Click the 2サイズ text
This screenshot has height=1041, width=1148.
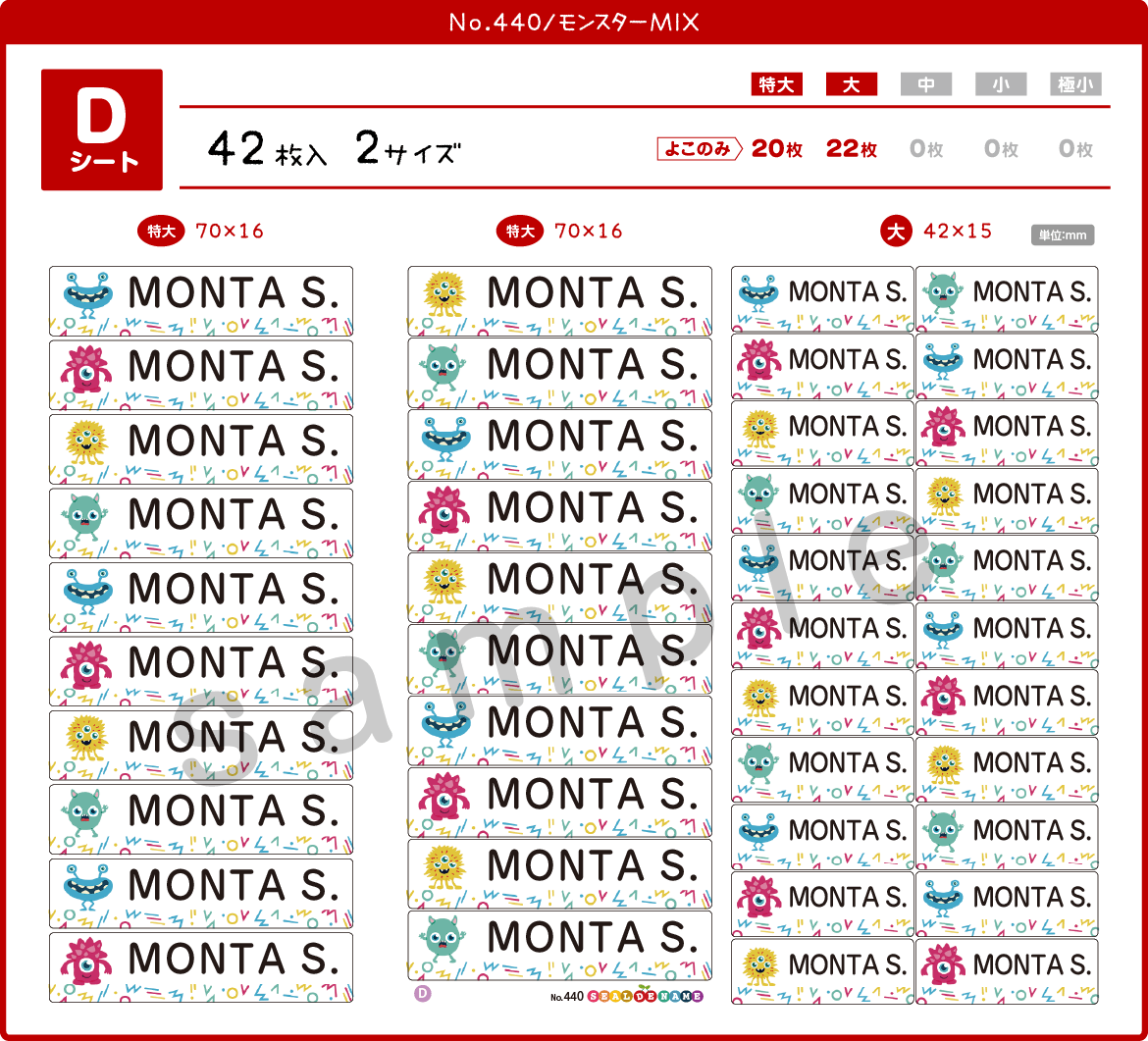(x=408, y=148)
